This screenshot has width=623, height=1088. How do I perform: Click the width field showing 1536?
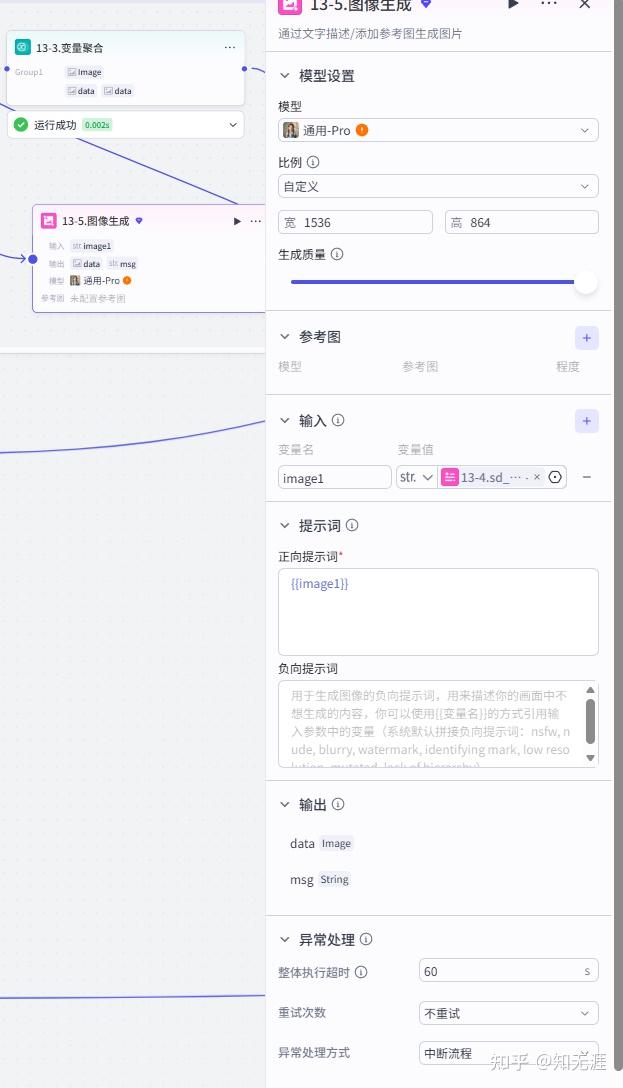(355, 222)
